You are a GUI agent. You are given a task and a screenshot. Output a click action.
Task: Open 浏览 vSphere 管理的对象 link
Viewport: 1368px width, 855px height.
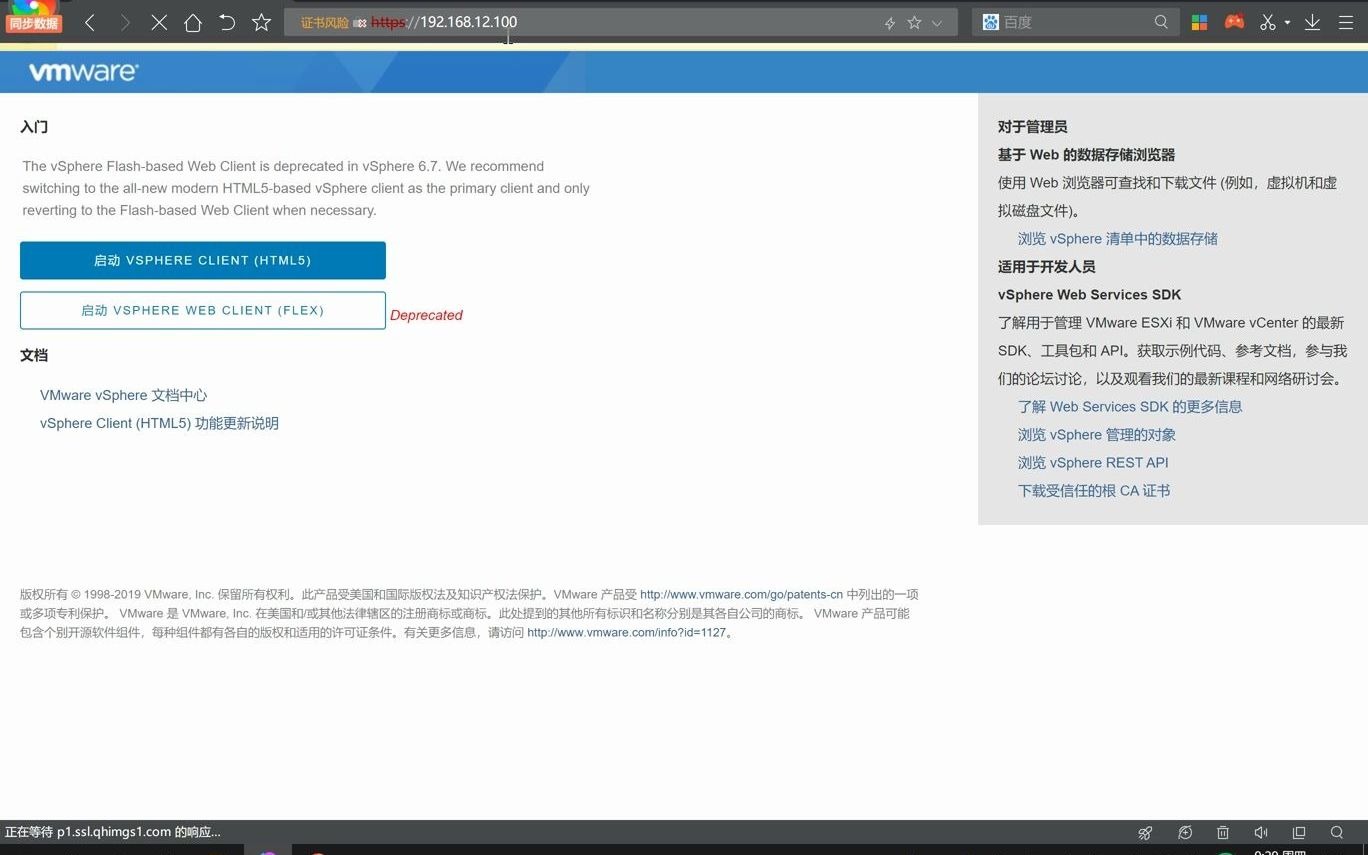click(x=1097, y=435)
